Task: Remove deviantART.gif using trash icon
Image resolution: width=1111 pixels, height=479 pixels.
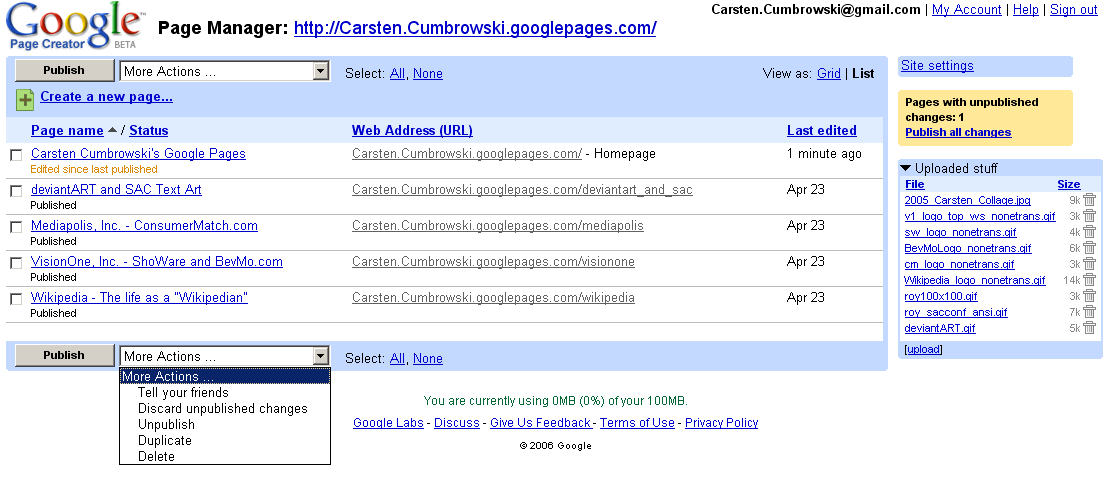Action: tap(1089, 328)
